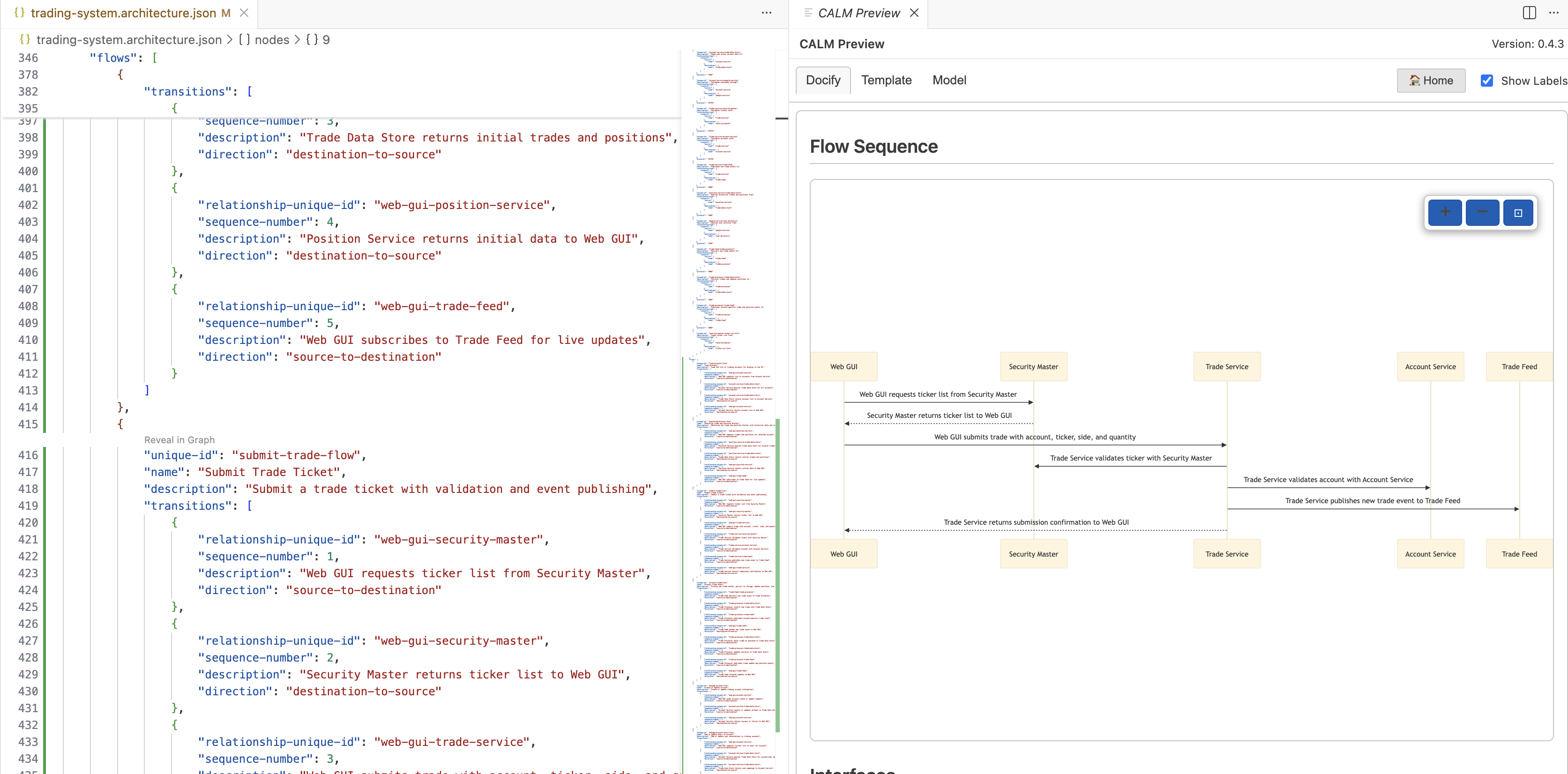Click the house icon inside the Home button
The height and width of the screenshot is (774, 1568).
(1415, 80)
